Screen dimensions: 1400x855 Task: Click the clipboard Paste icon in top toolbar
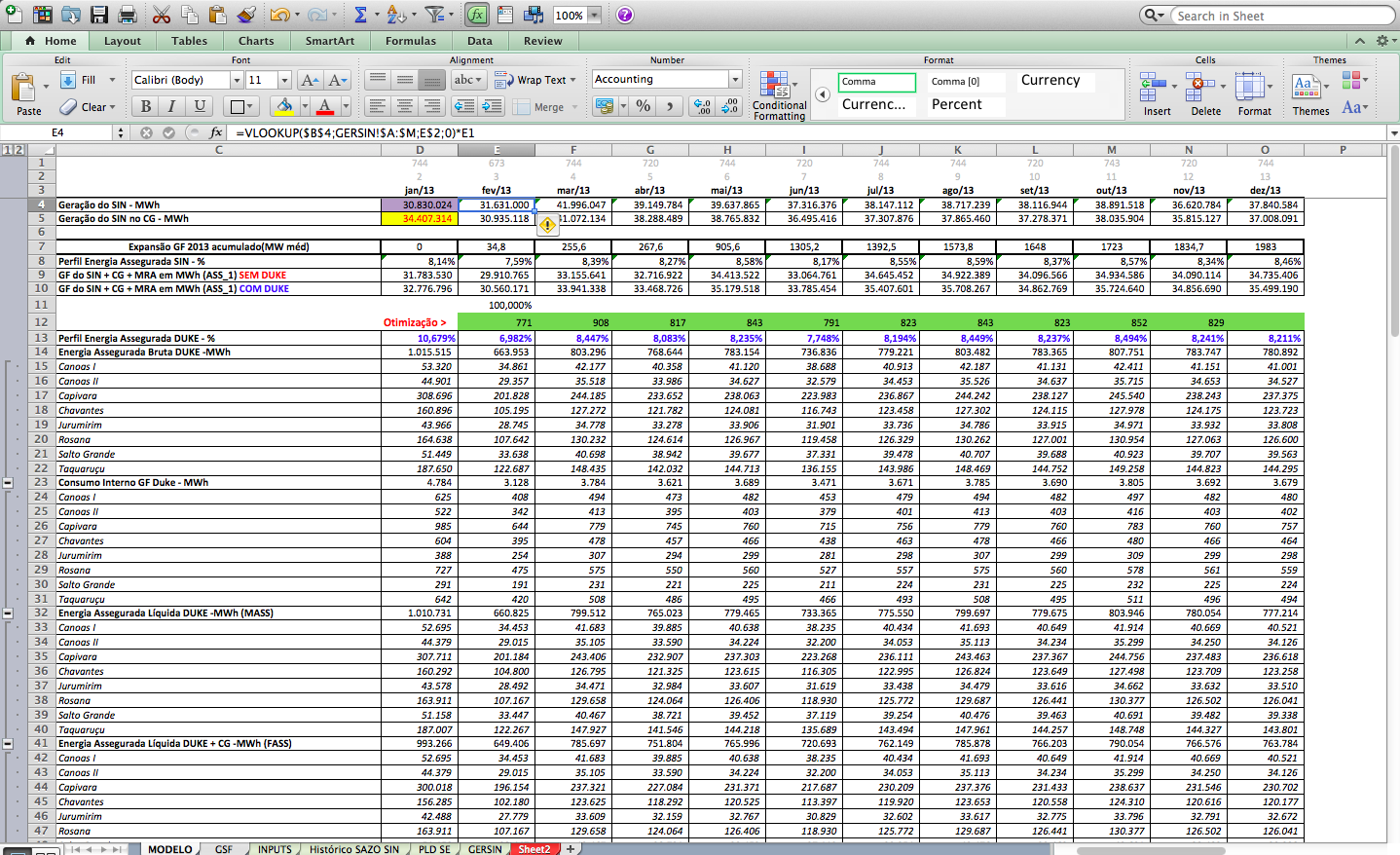tap(217, 15)
